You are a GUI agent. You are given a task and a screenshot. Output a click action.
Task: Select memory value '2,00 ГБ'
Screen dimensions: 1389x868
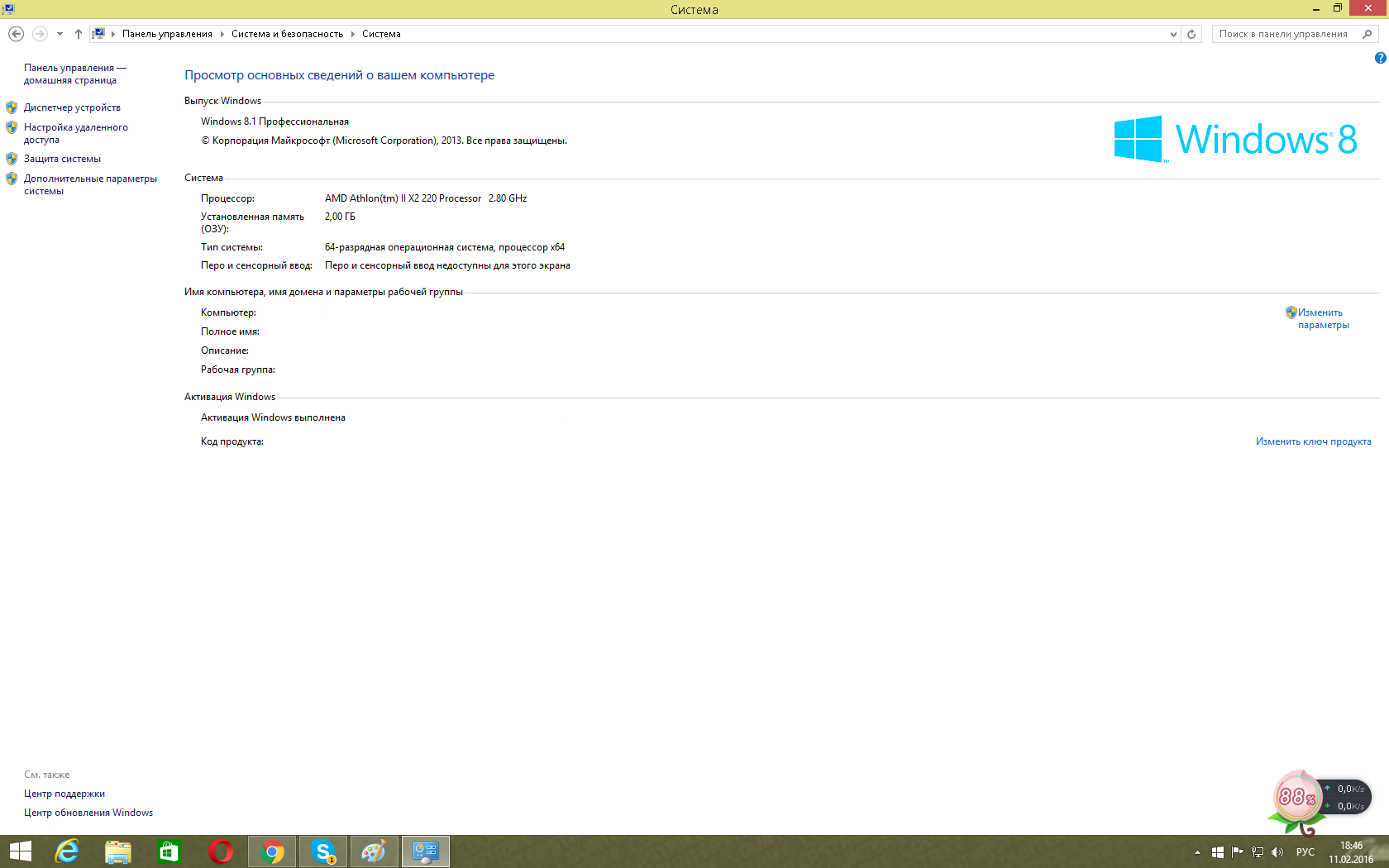340,217
